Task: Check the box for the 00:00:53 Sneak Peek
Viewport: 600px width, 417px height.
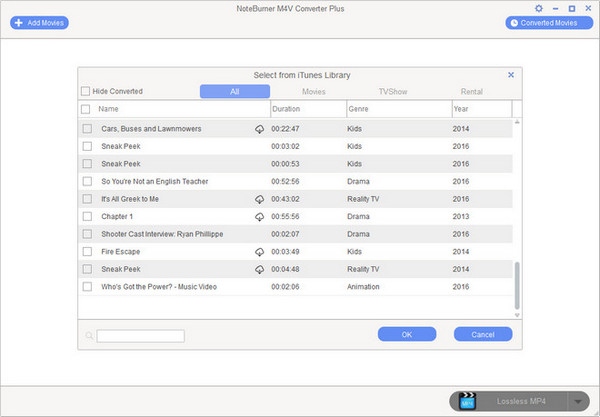Action: click(87, 164)
